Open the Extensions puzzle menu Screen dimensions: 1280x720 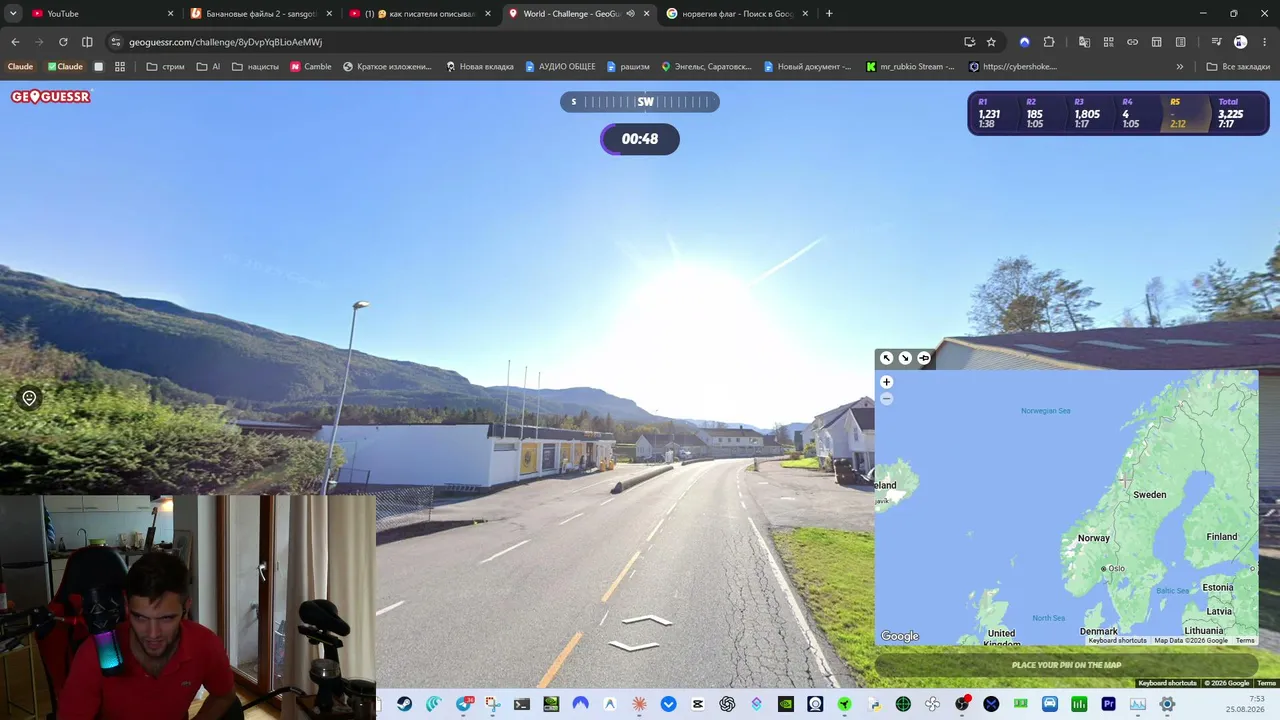click(1049, 42)
